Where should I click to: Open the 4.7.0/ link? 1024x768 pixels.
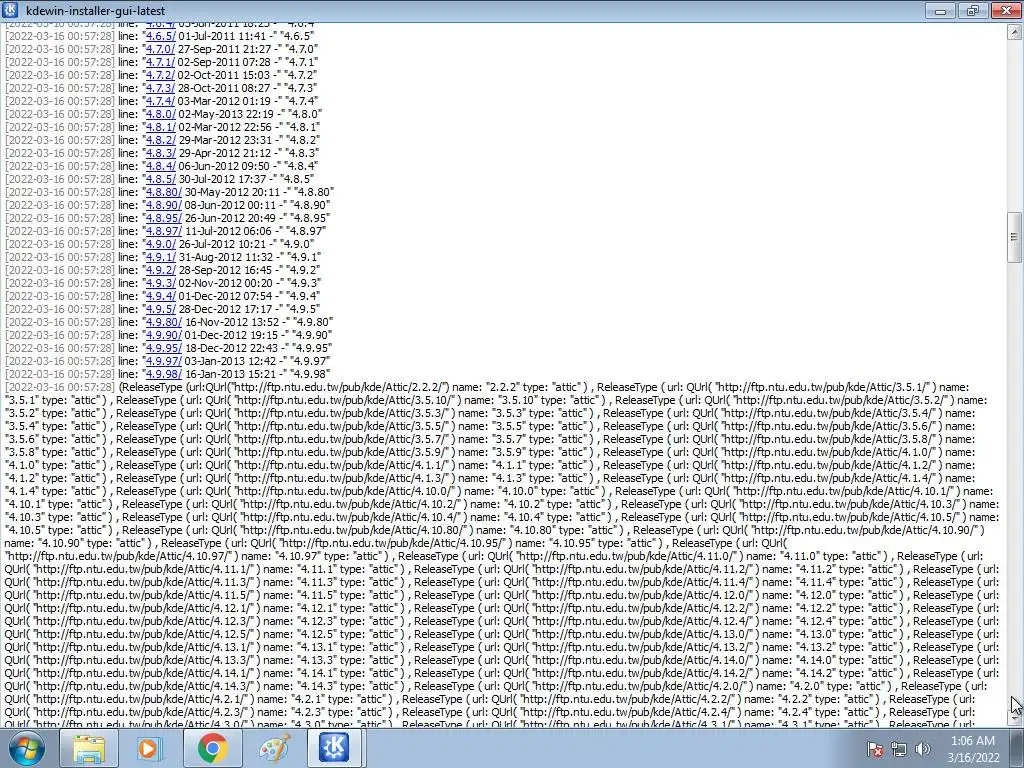pyautogui.click(x=160, y=49)
